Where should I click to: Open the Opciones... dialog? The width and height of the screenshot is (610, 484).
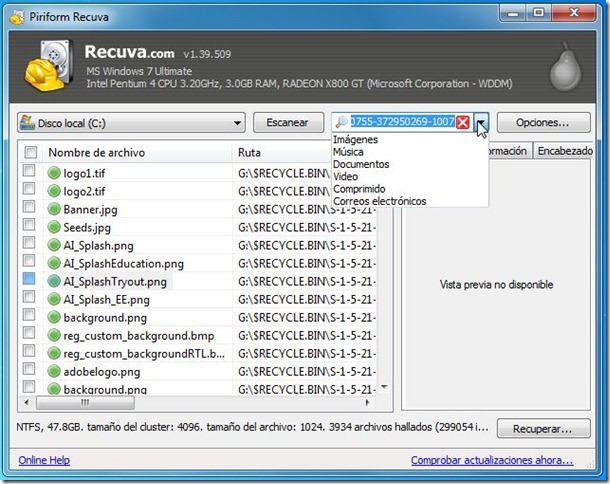(x=543, y=123)
